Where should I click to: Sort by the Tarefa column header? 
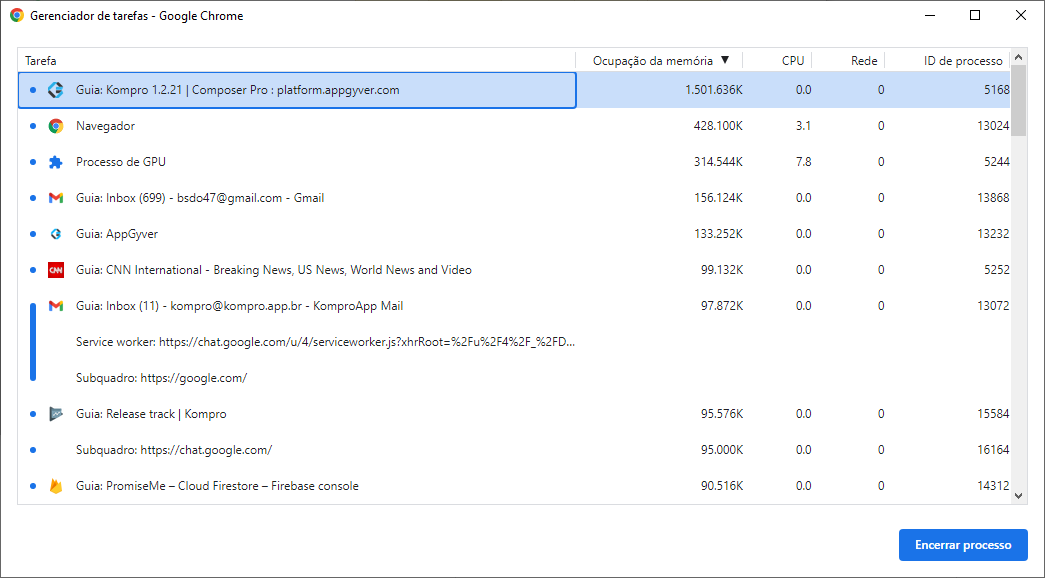[x=297, y=61]
